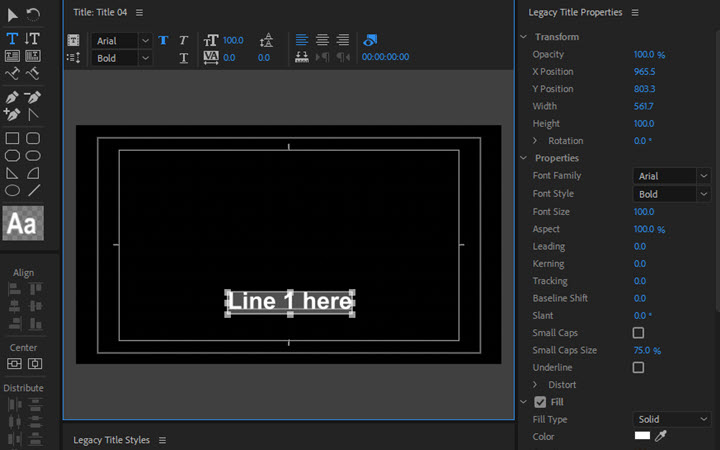This screenshot has width=720, height=450.
Task: Select the Rotation tool
Action: [x=33, y=15]
